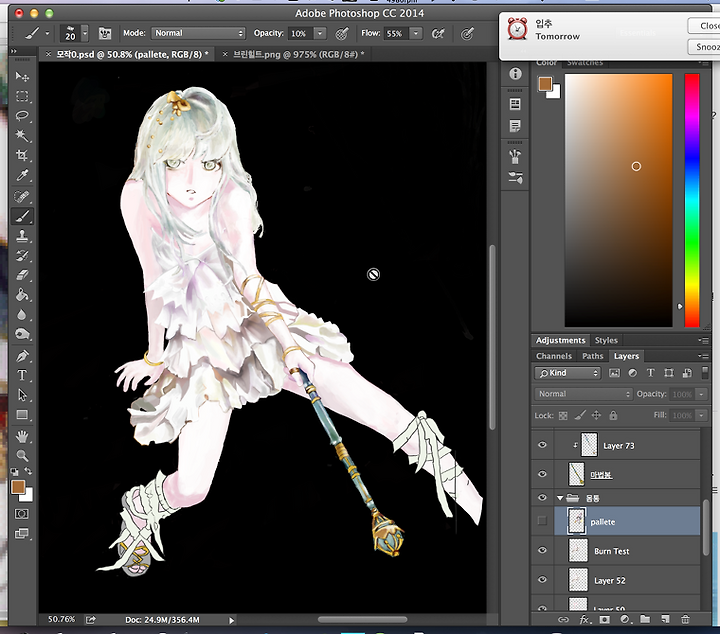The height and width of the screenshot is (634, 720).
Task: Select the Crop tool
Action: [x=22, y=155]
